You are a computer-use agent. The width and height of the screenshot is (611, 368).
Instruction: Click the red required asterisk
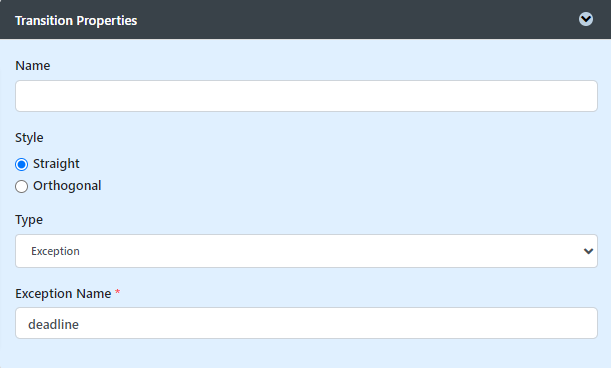[x=117, y=292]
